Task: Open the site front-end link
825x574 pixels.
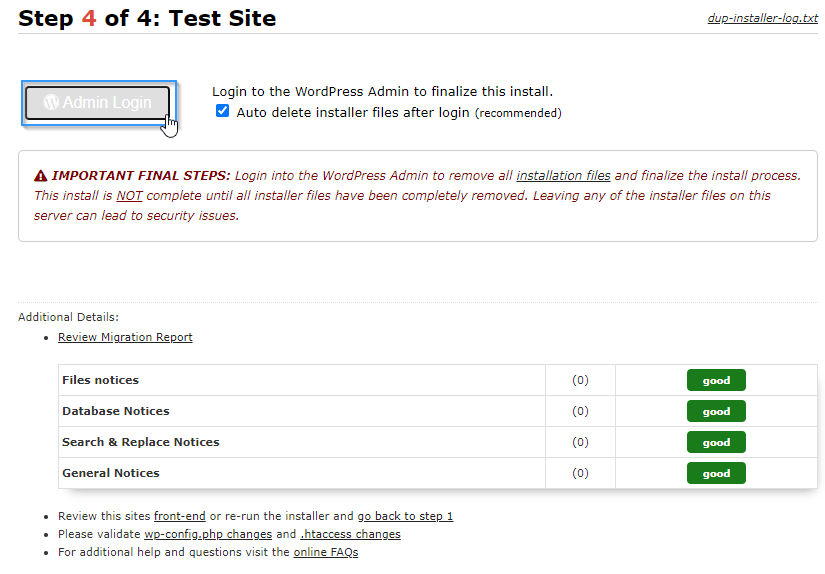Action: pos(179,516)
